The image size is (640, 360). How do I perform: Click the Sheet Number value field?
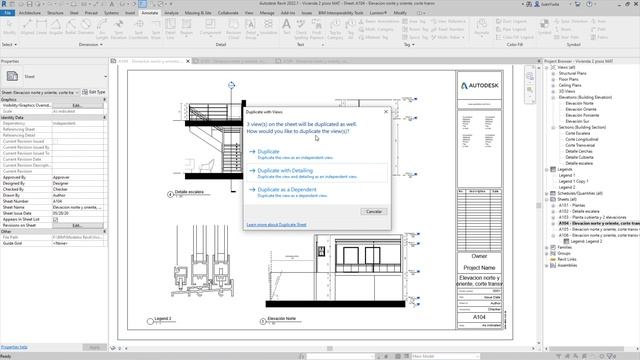(x=78, y=201)
